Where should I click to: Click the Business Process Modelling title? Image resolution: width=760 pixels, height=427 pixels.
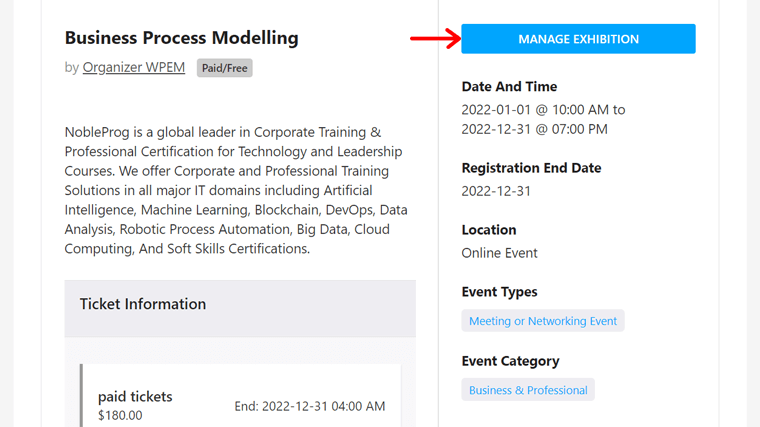pyautogui.click(x=181, y=38)
